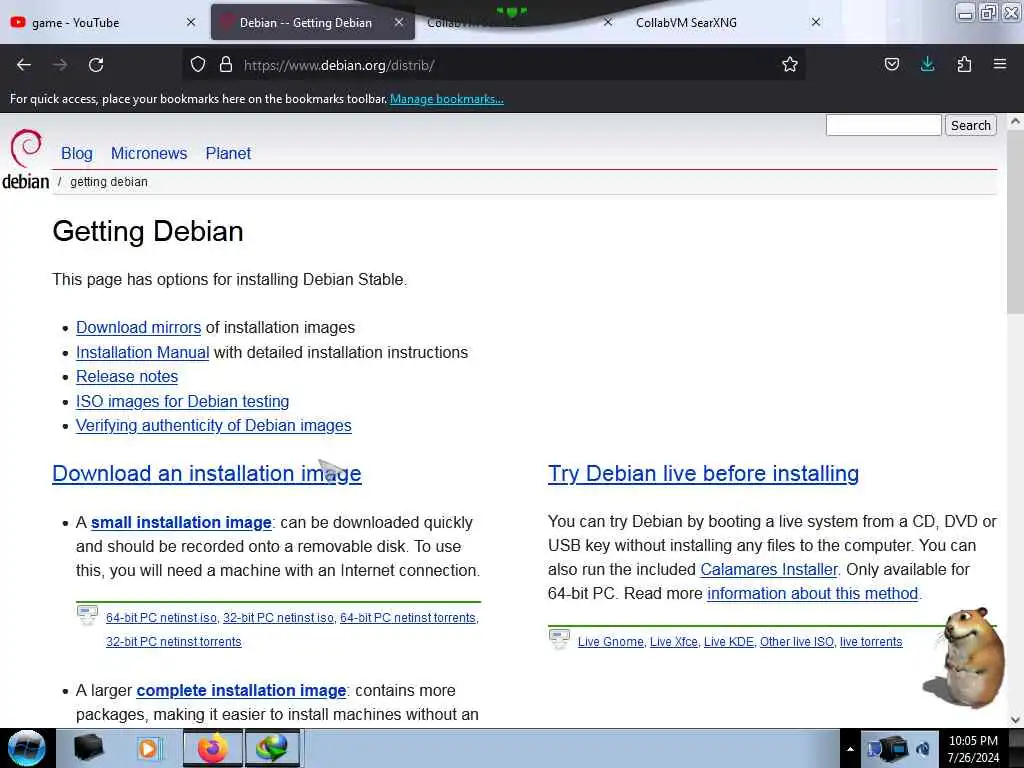Open Verifying authenticity of Debian images
Screen dimensions: 1024x768
(214, 425)
